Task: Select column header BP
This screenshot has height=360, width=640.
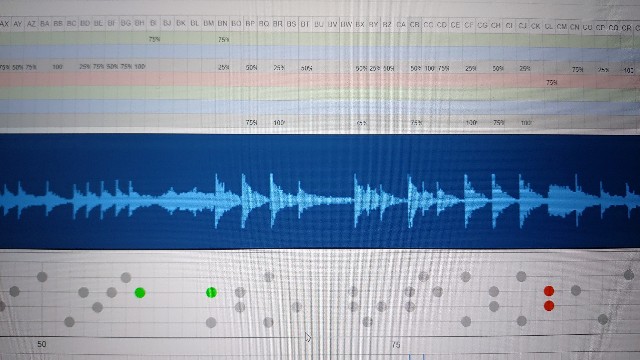Action: tap(250, 24)
